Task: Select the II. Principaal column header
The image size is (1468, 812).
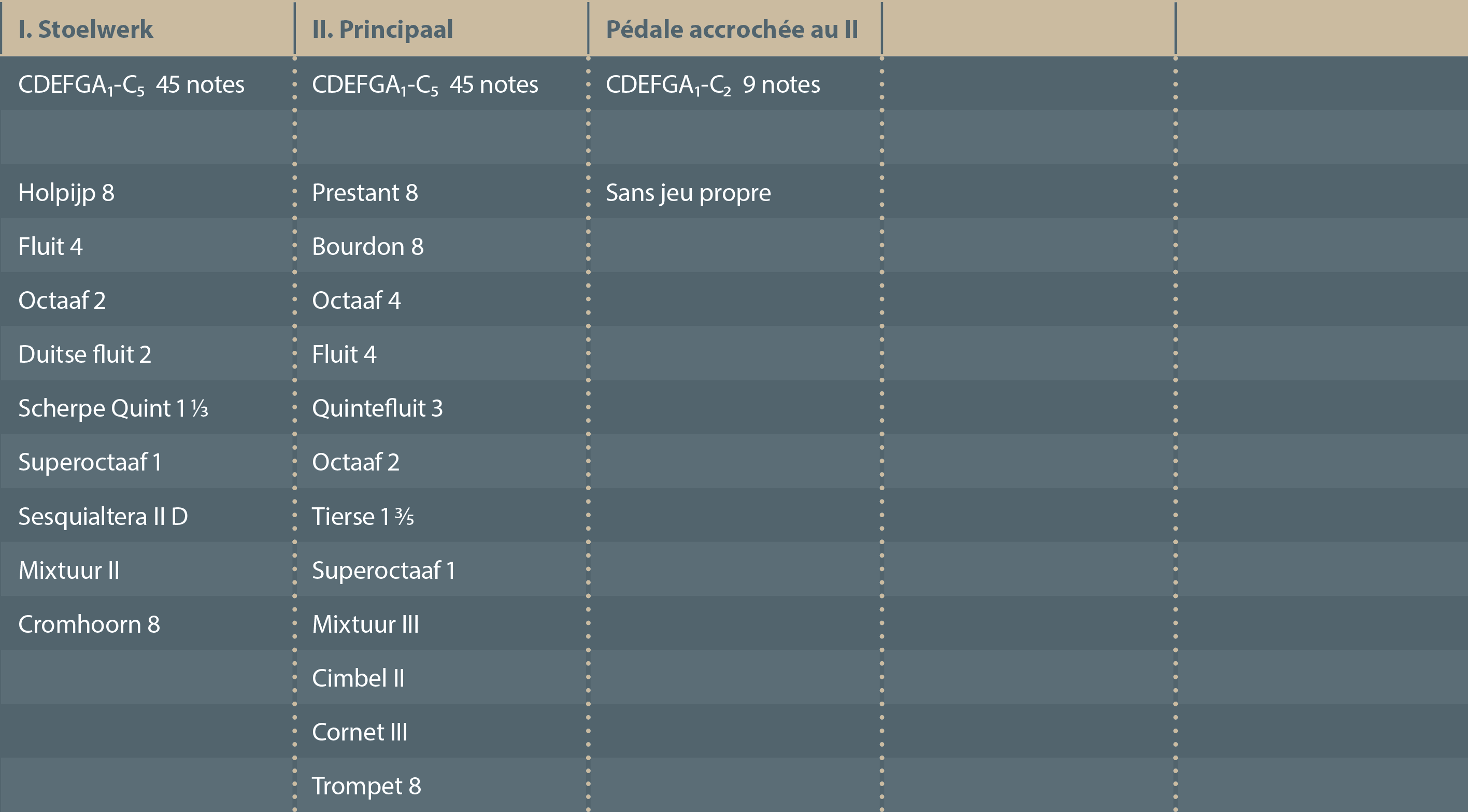Action: [x=382, y=30]
